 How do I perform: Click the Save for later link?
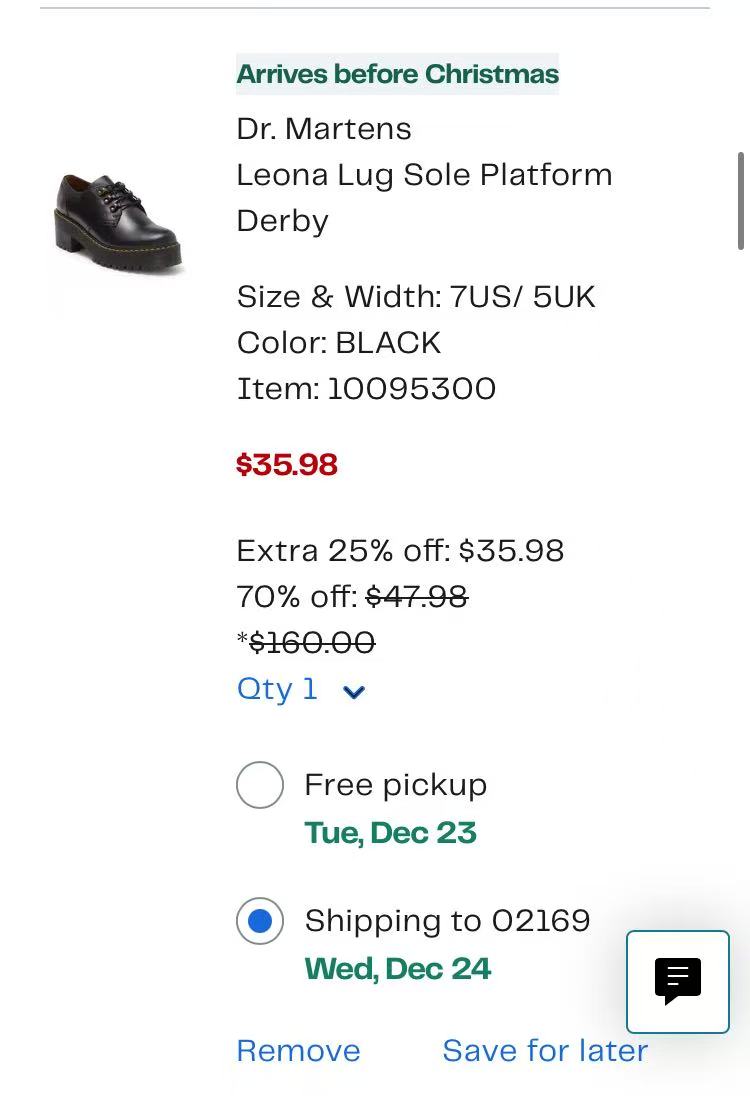[545, 1051]
